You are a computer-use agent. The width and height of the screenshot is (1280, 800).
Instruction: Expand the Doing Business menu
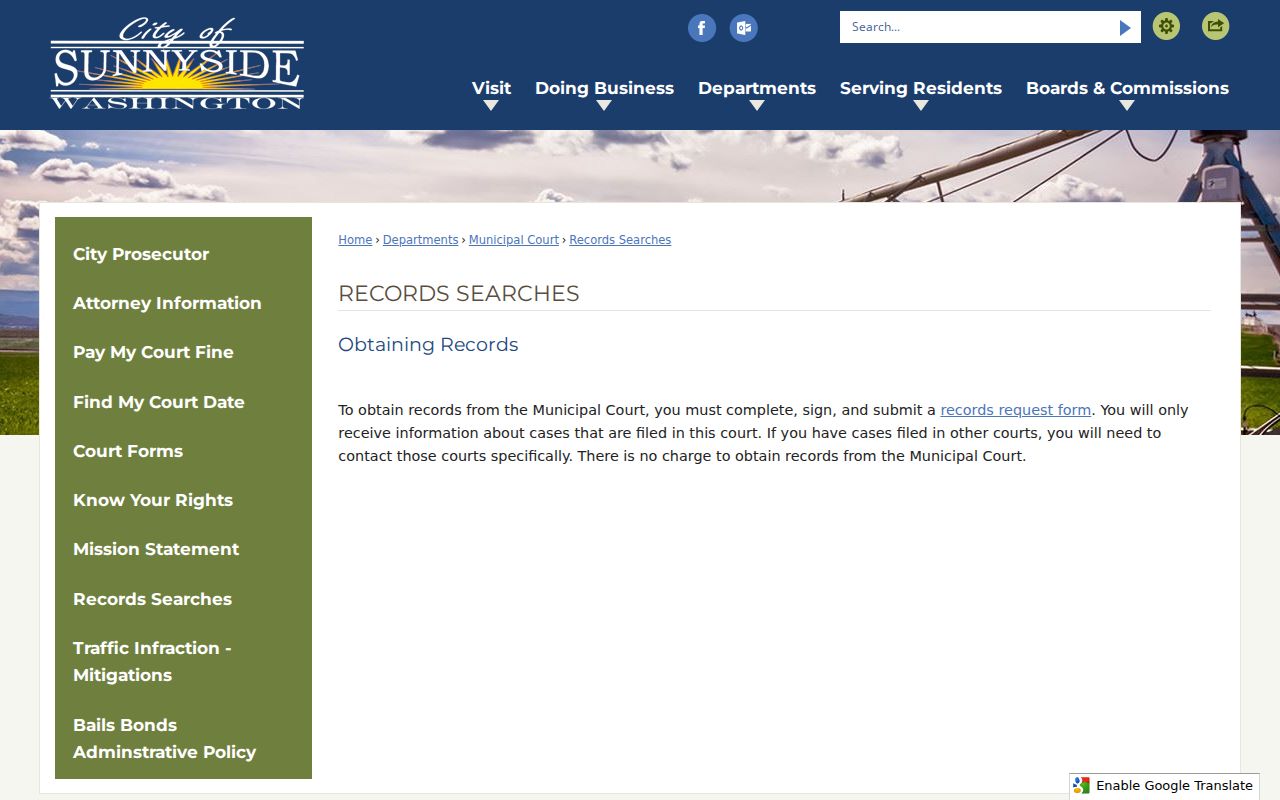604,88
